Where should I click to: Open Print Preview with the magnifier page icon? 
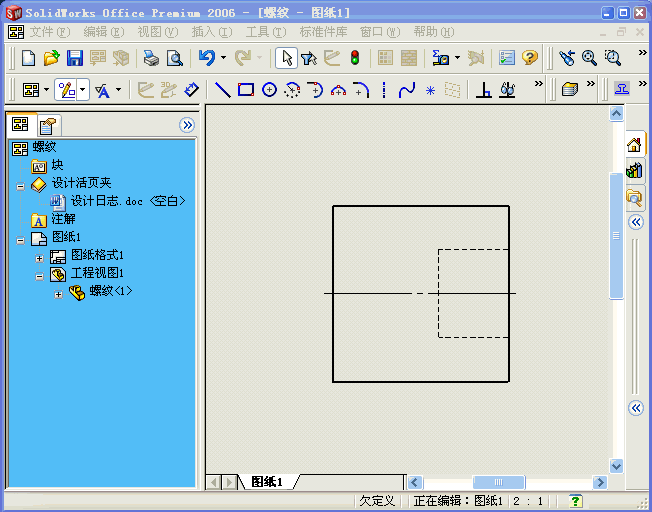(x=175, y=58)
